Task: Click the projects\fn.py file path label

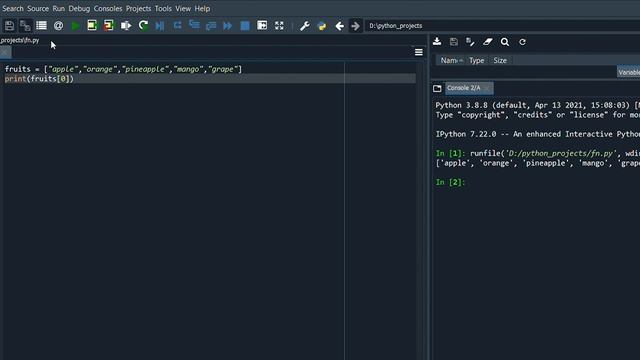Action: coord(20,40)
